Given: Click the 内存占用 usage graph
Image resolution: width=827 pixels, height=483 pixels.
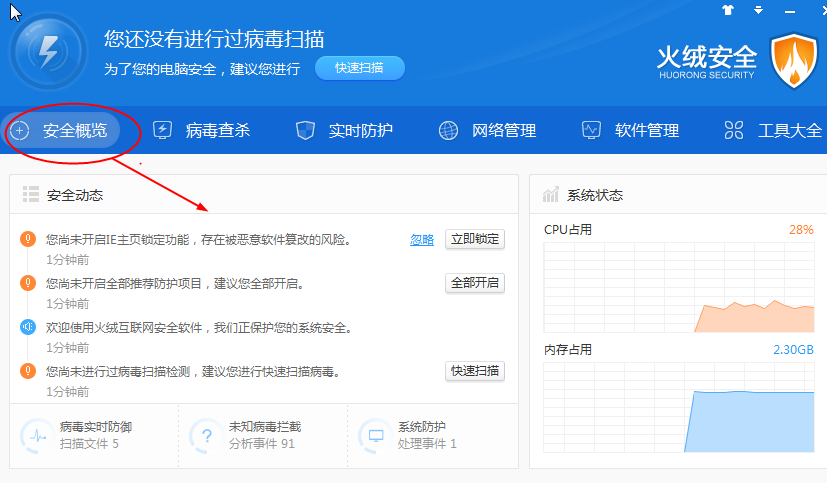Looking at the screenshot, I should click(679, 408).
